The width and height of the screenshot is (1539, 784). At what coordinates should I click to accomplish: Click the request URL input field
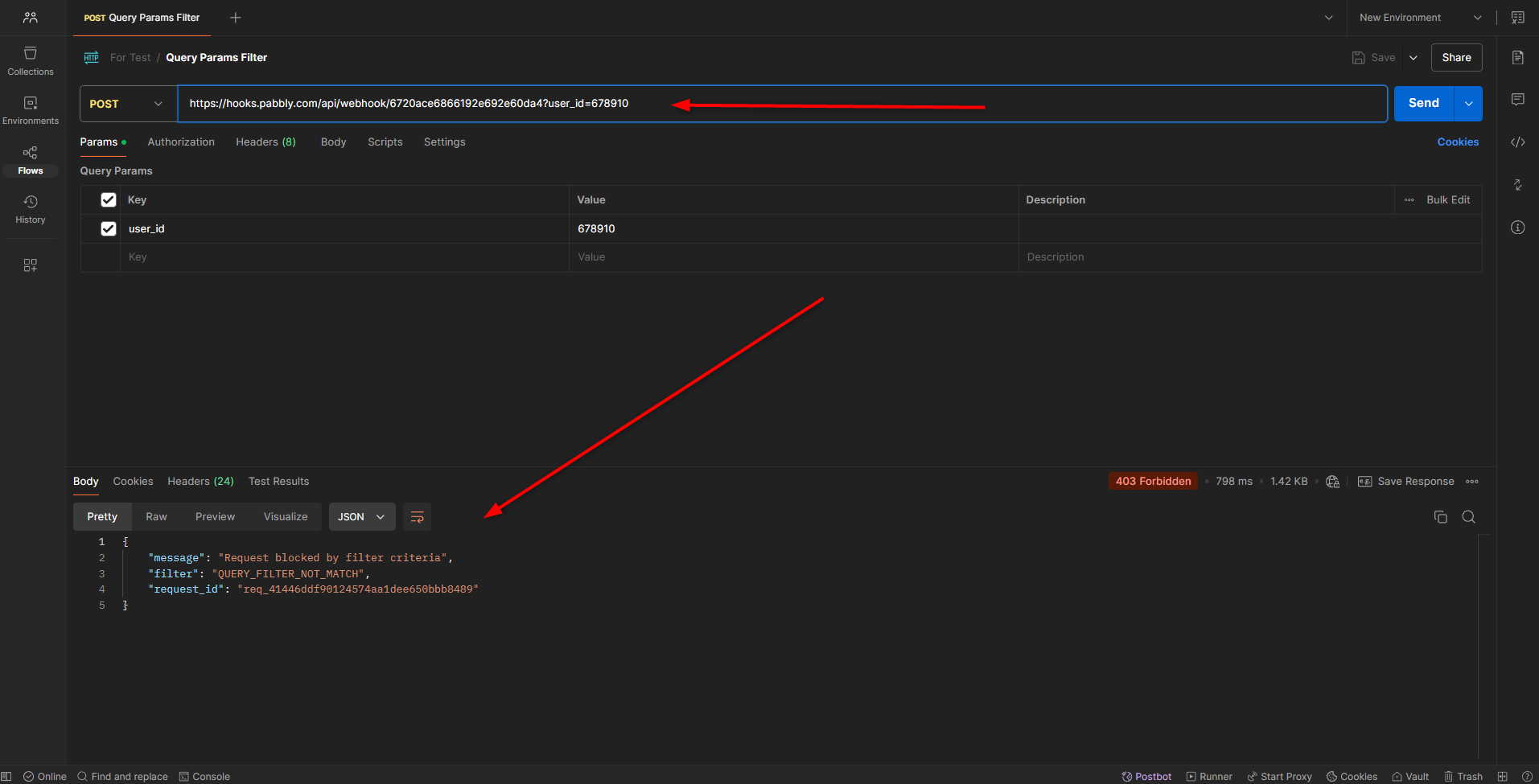[x=782, y=104]
